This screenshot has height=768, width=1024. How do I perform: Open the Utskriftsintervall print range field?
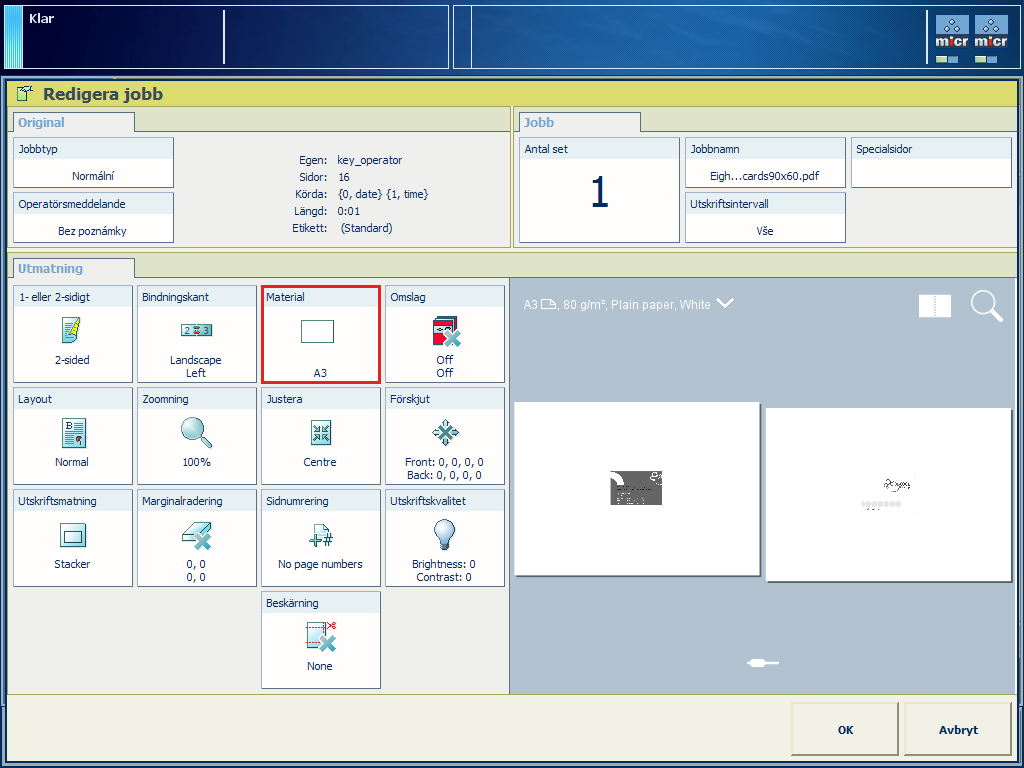tap(765, 218)
